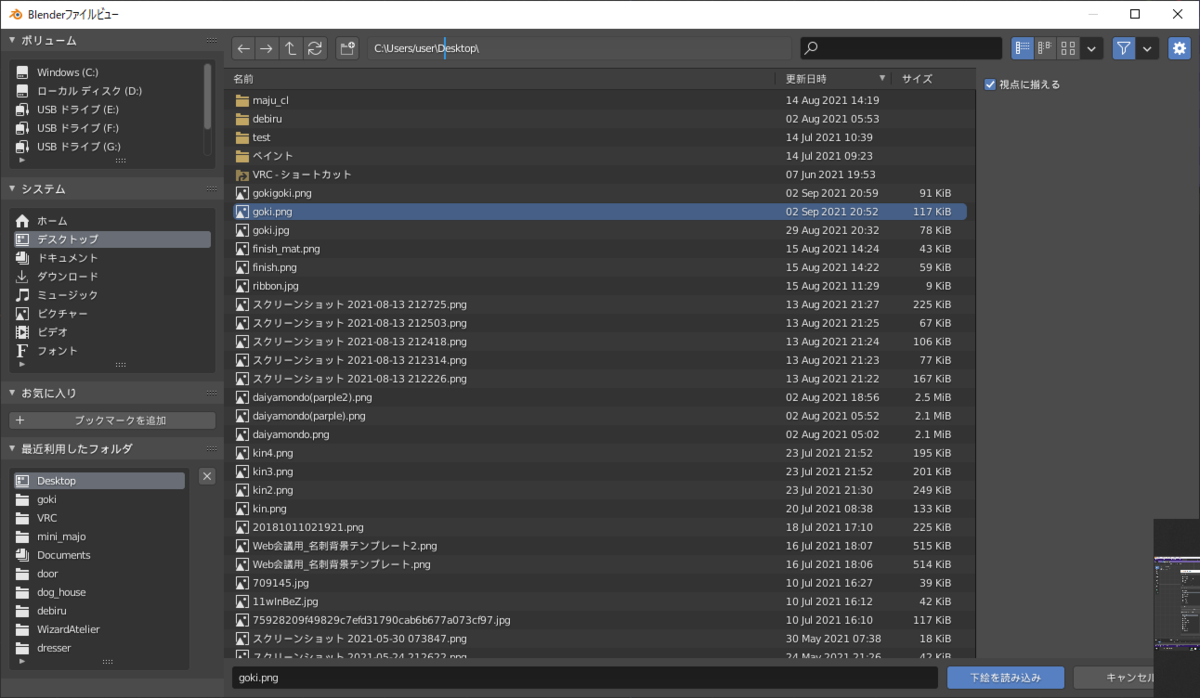The height and width of the screenshot is (698, 1200).
Task: Sort by サイズ column header
Action: point(931,78)
